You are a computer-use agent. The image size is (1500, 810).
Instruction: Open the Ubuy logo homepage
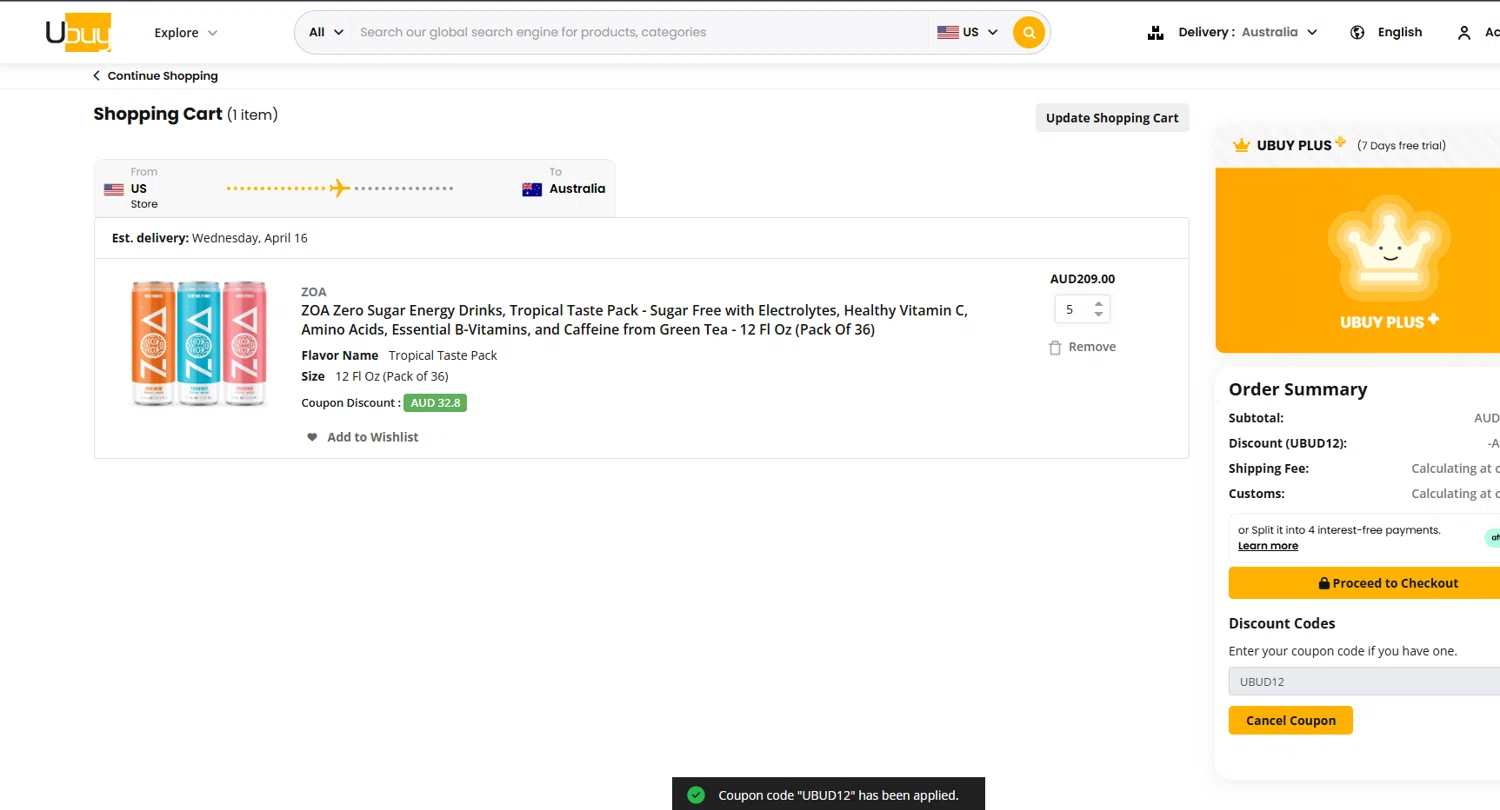click(x=78, y=32)
